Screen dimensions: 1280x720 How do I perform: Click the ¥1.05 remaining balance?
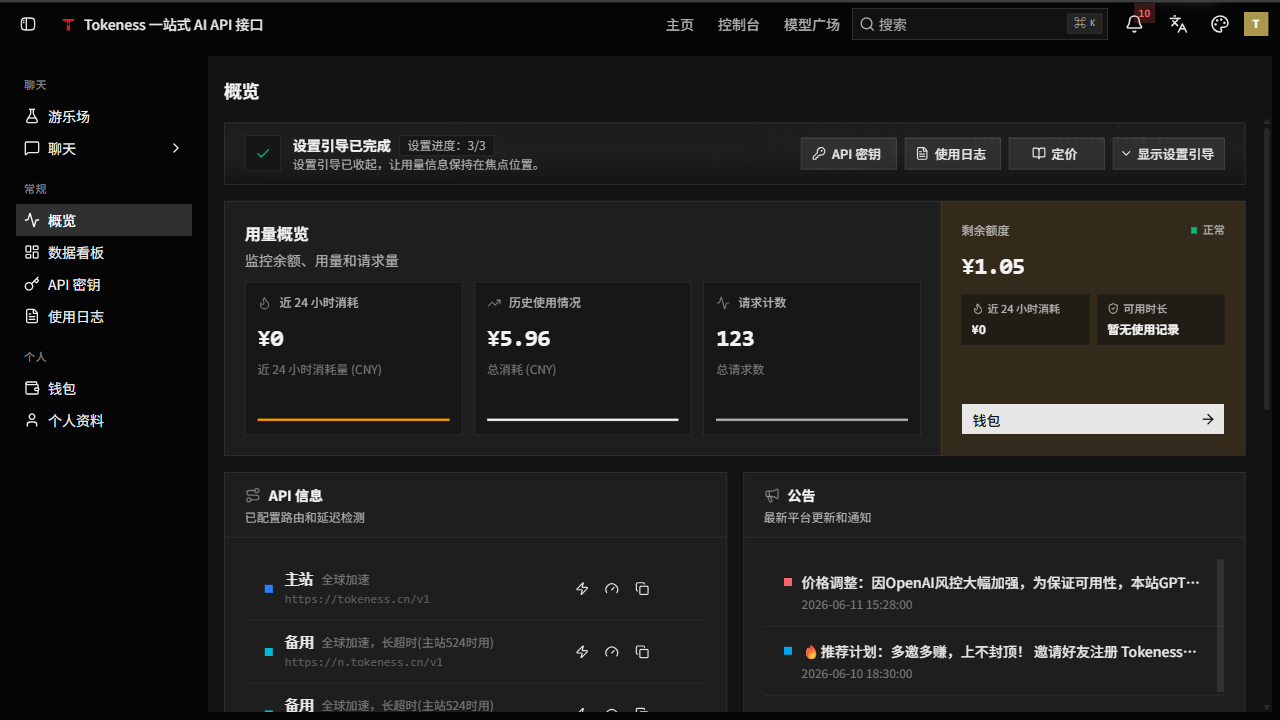tap(993, 267)
